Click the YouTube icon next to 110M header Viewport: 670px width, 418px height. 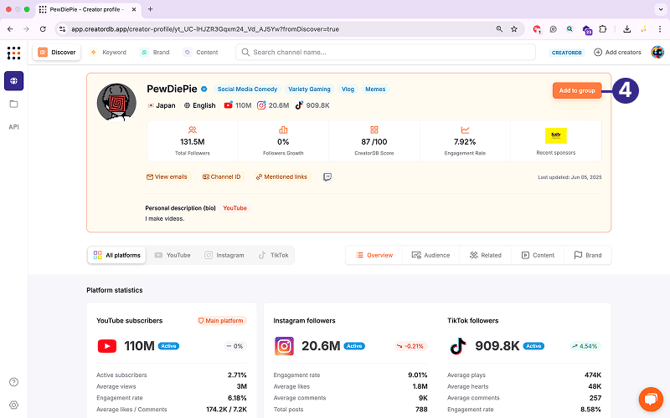click(228, 105)
